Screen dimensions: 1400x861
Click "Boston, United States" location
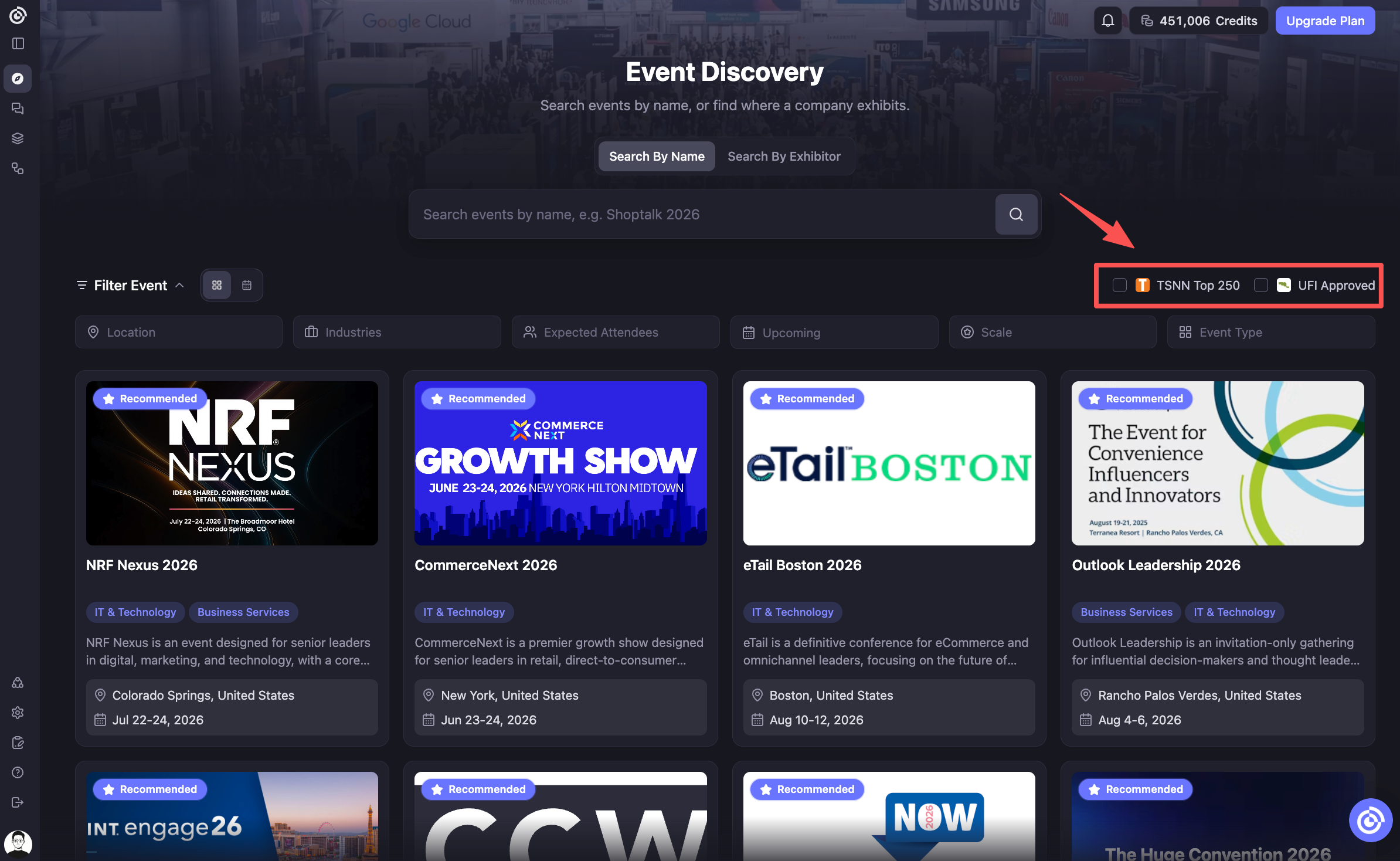(x=831, y=696)
